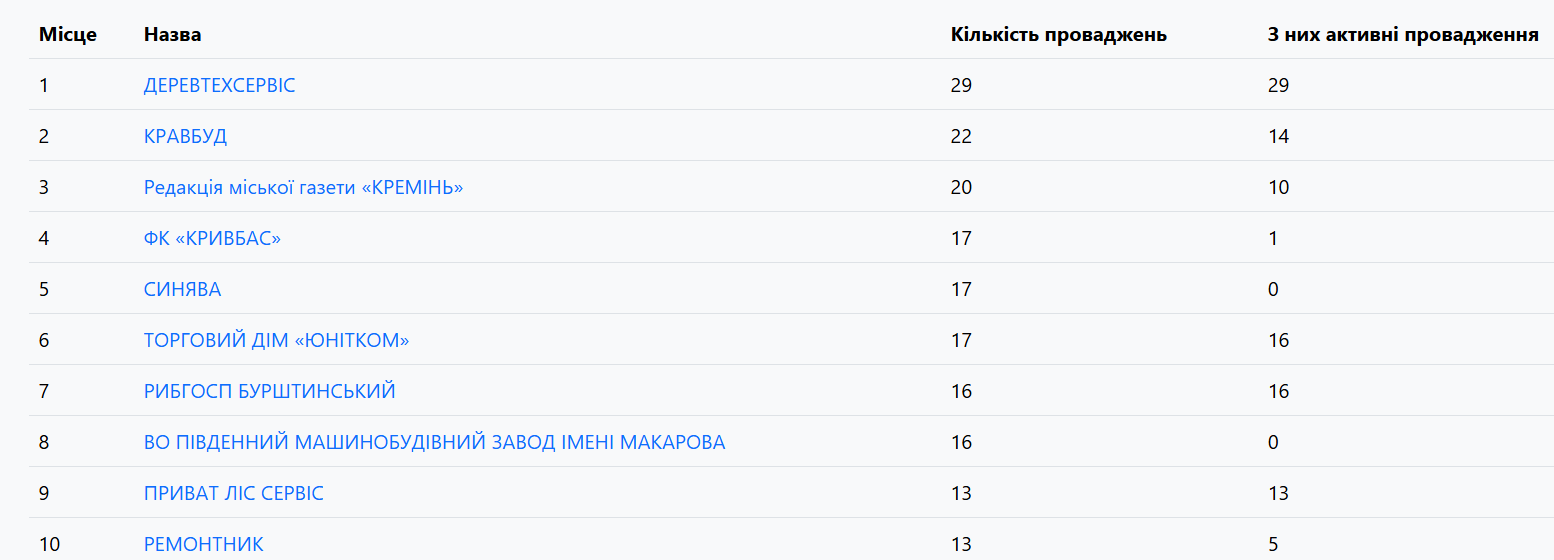Click proceedings count 29 for ДЕРЕВТЕХСЕРВІС
The width and height of the screenshot is (1554, 560).
961,85
